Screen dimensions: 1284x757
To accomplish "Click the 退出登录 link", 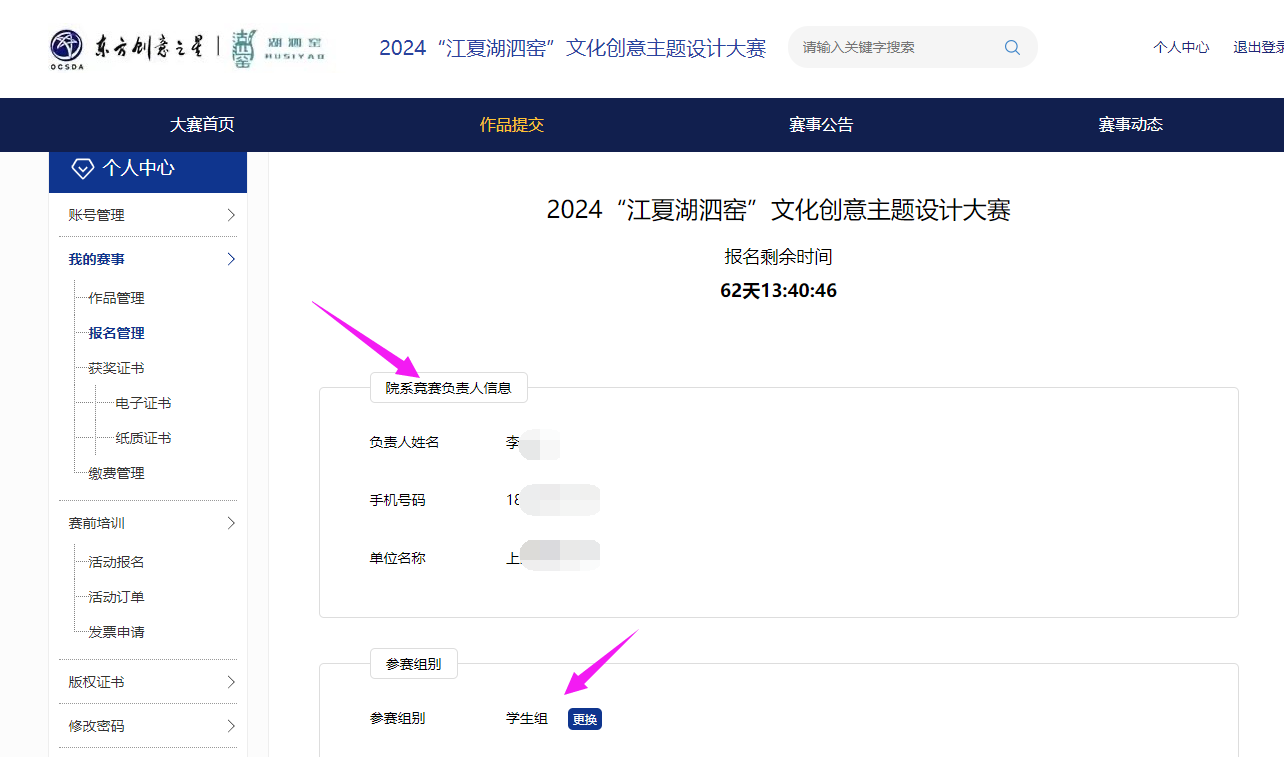I will [x=1258, y=47].
